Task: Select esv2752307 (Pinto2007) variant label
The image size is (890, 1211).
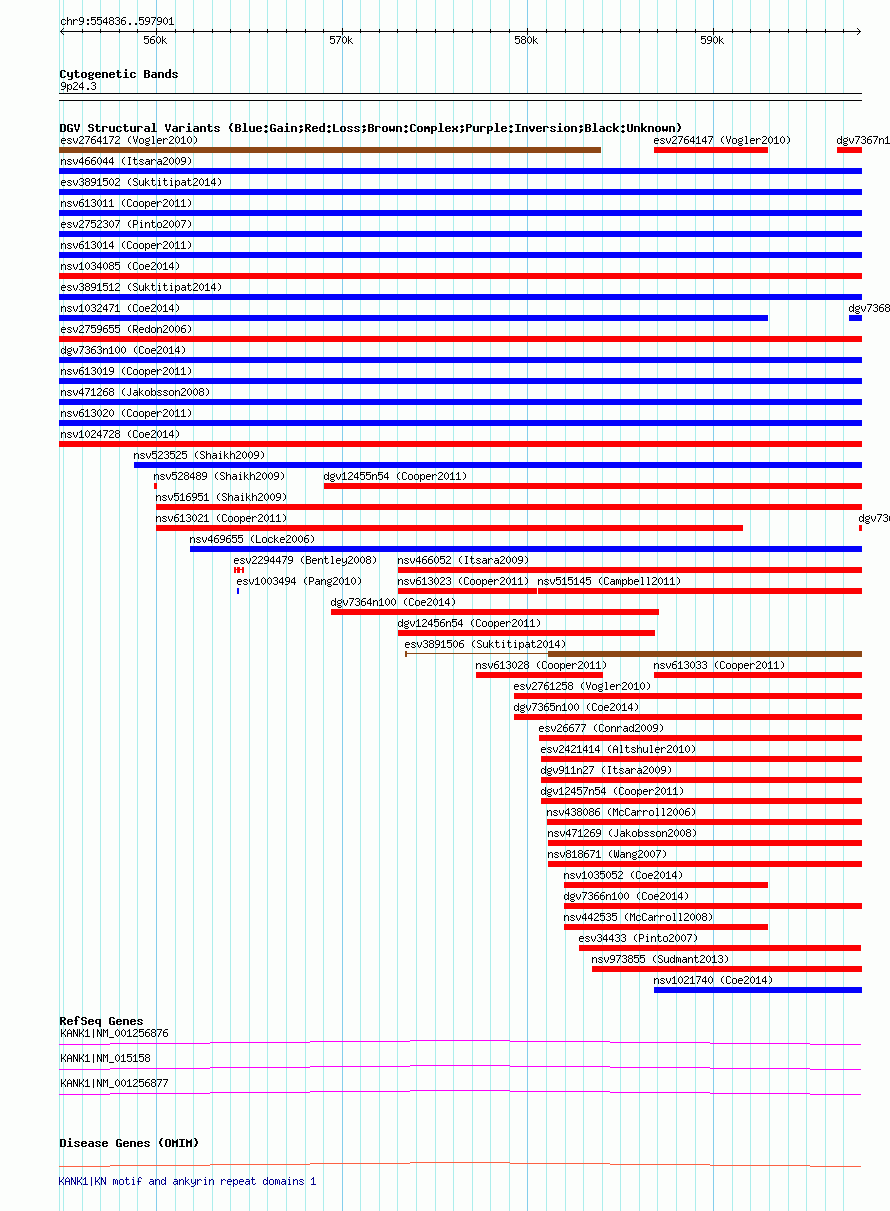Action: point(126,224)
